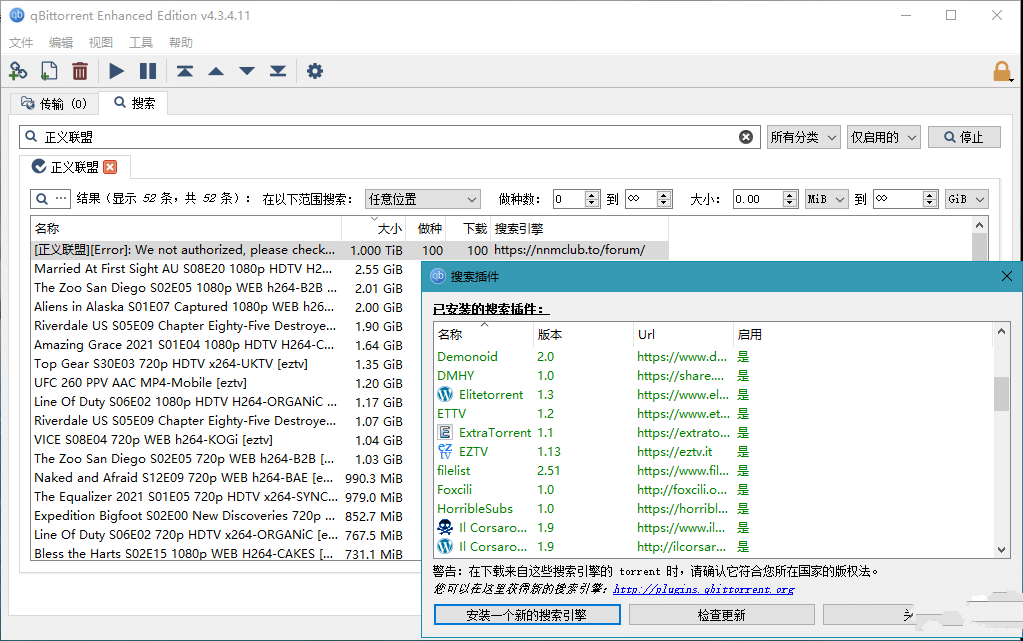Open the options gear icon
This screenshot has height=641, width=1023.
(x=315, y=71)
